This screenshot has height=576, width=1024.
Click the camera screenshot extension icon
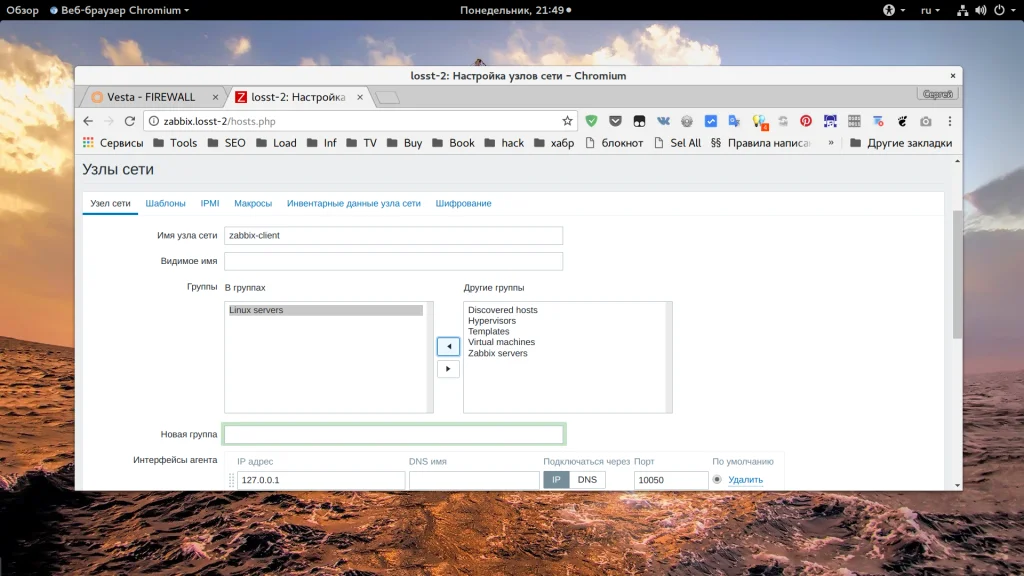(x=925, y=121)
